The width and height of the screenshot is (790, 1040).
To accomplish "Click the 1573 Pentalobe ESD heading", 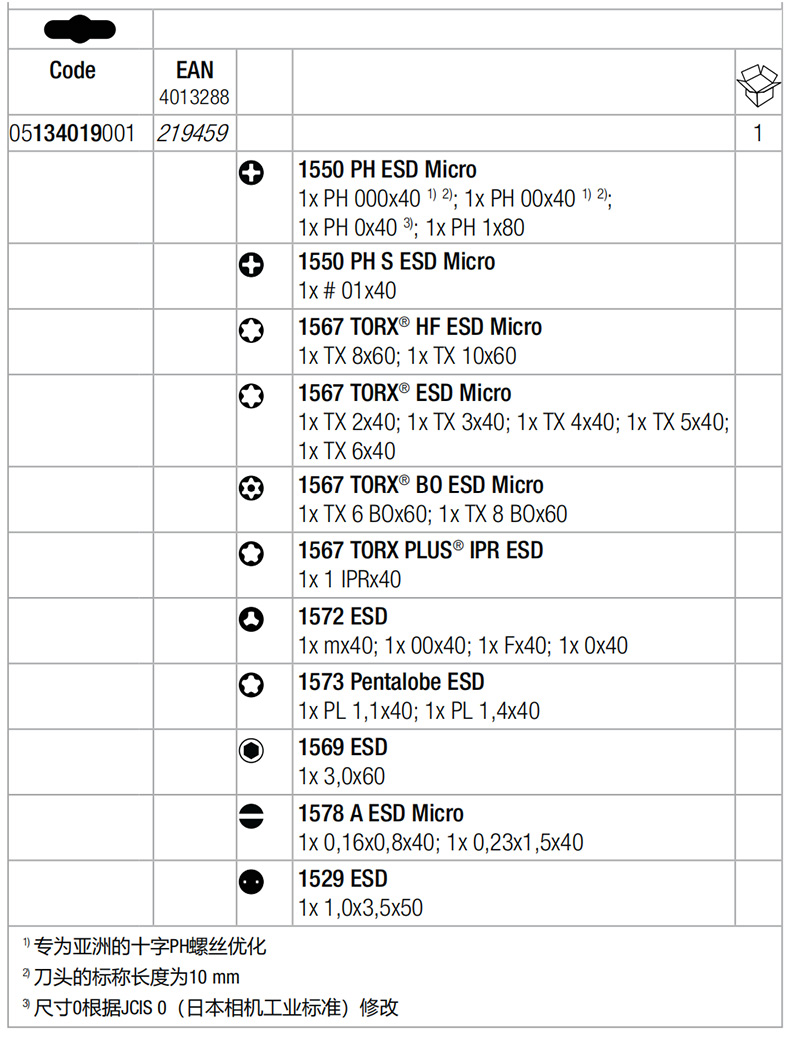I will click(x=391, y=682).
